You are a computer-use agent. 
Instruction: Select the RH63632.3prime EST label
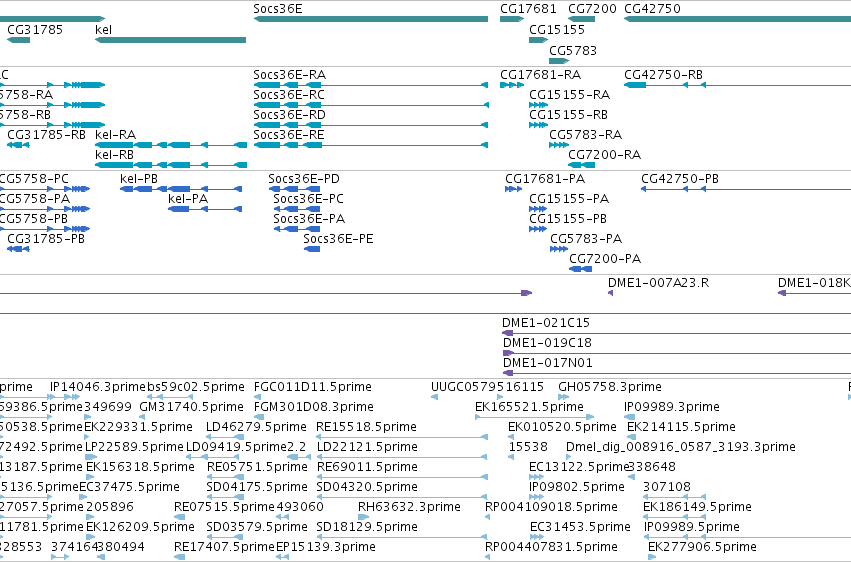click(409, 507)
